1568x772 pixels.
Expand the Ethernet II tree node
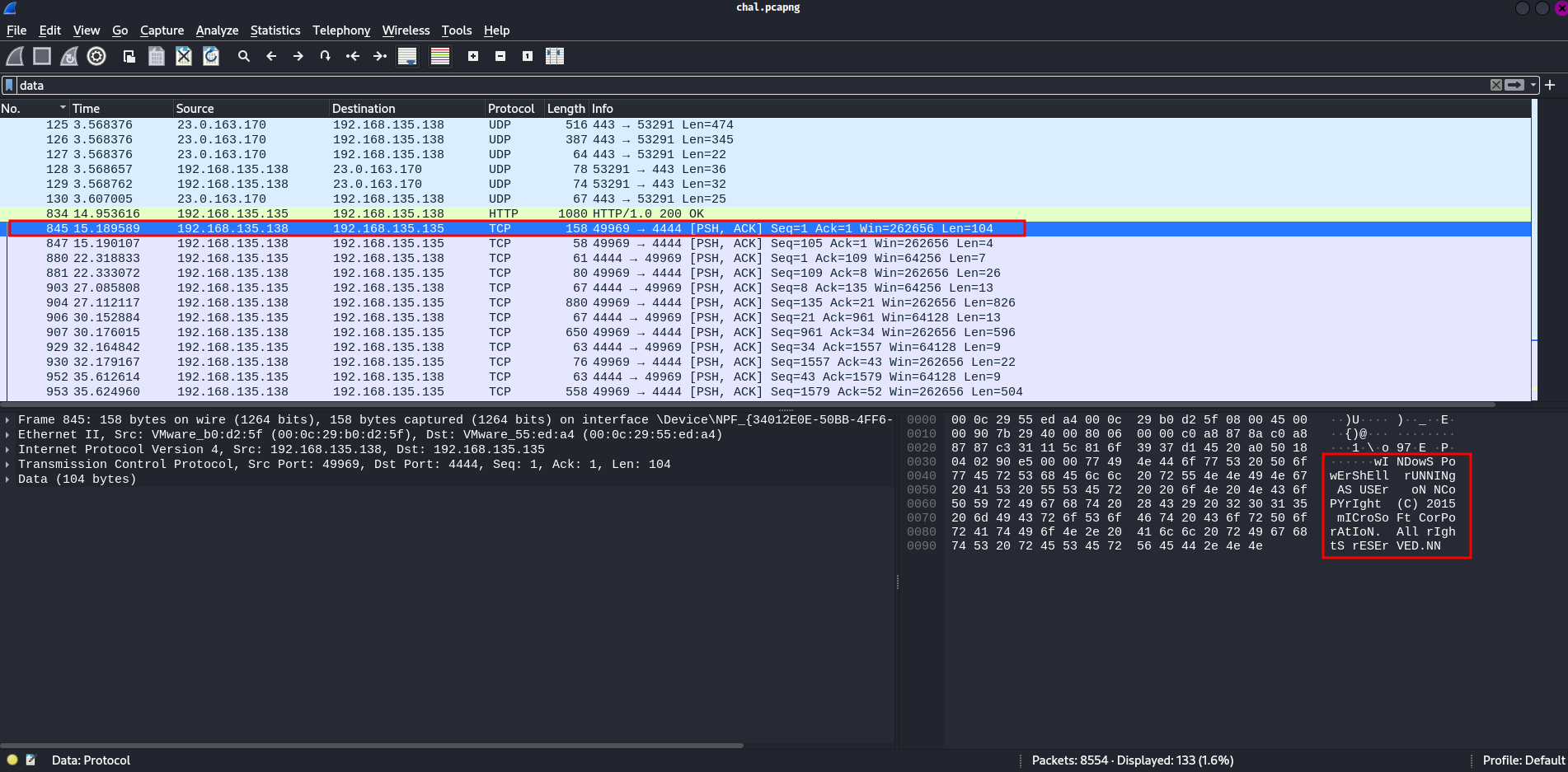click(8, 435)
